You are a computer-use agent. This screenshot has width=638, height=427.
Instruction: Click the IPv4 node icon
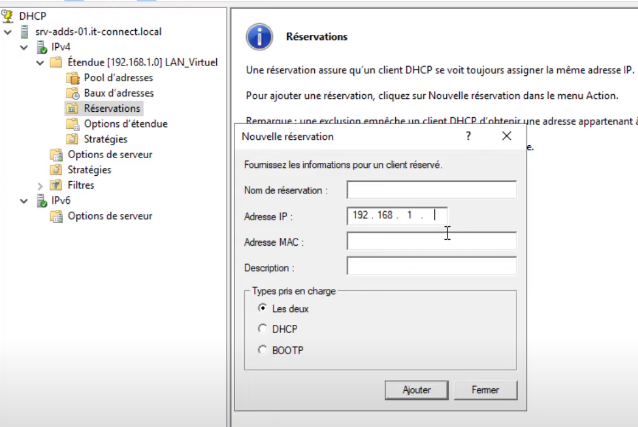coord(42,47)
